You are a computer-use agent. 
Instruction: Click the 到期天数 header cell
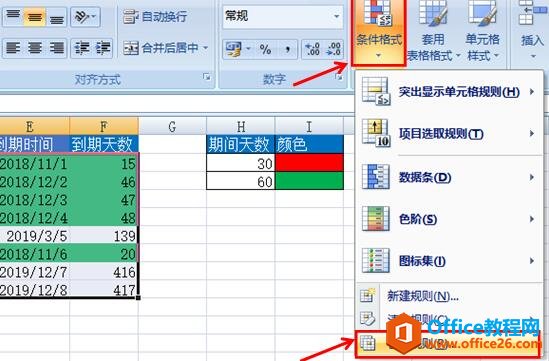click(104, 144)
